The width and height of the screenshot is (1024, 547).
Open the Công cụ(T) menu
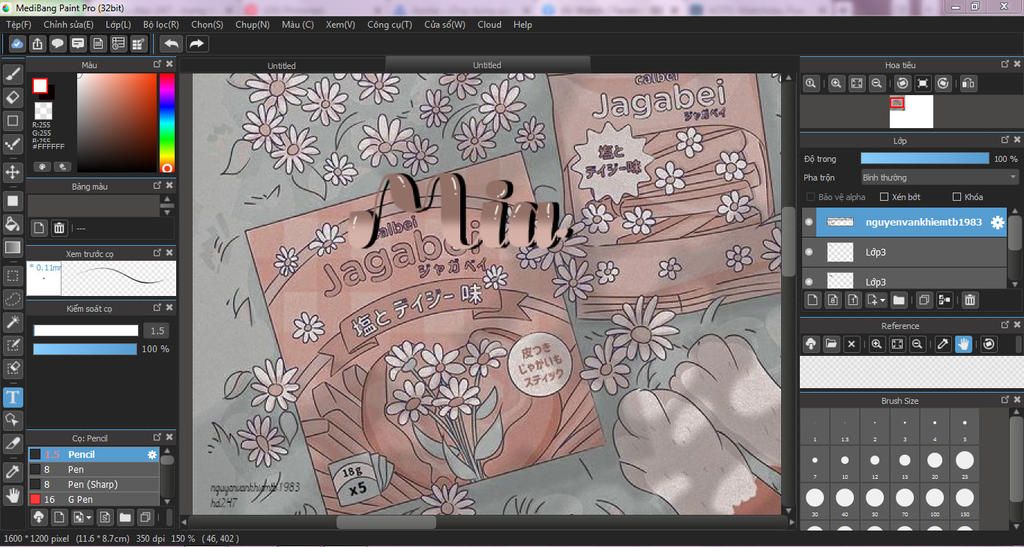tap(390, 24)
